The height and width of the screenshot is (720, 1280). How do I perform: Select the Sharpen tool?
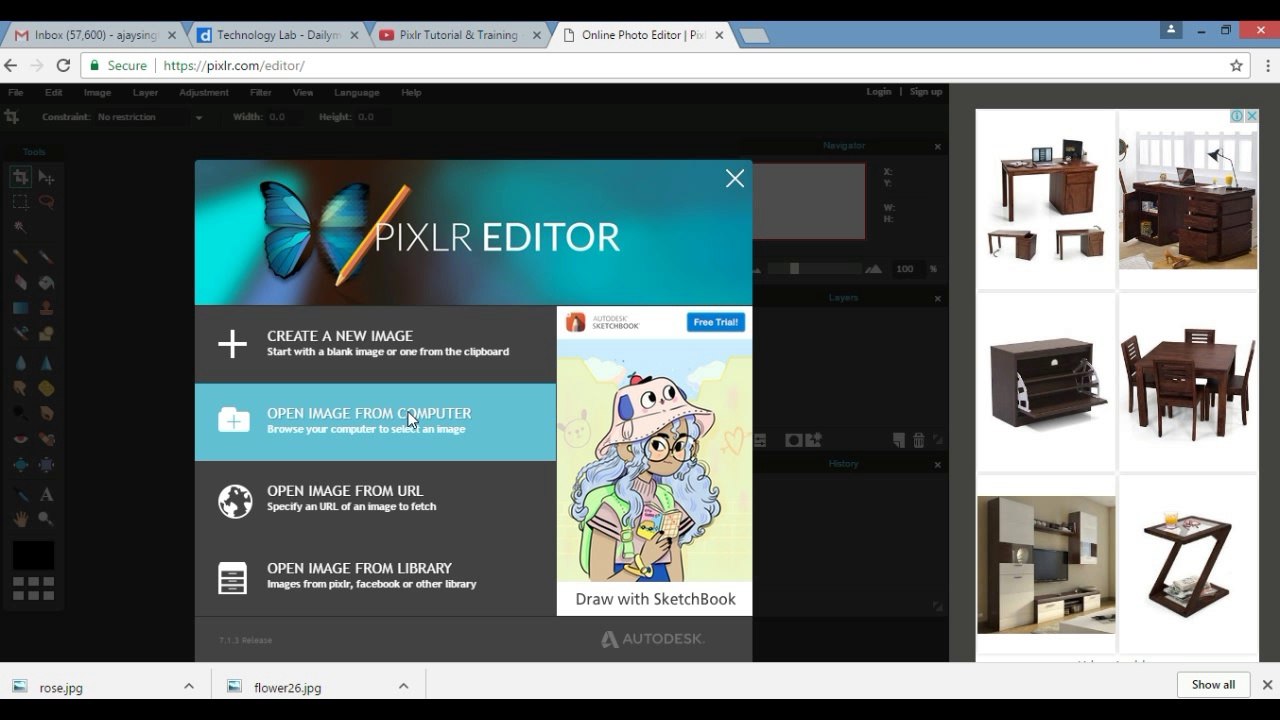(x=46, y=363)
